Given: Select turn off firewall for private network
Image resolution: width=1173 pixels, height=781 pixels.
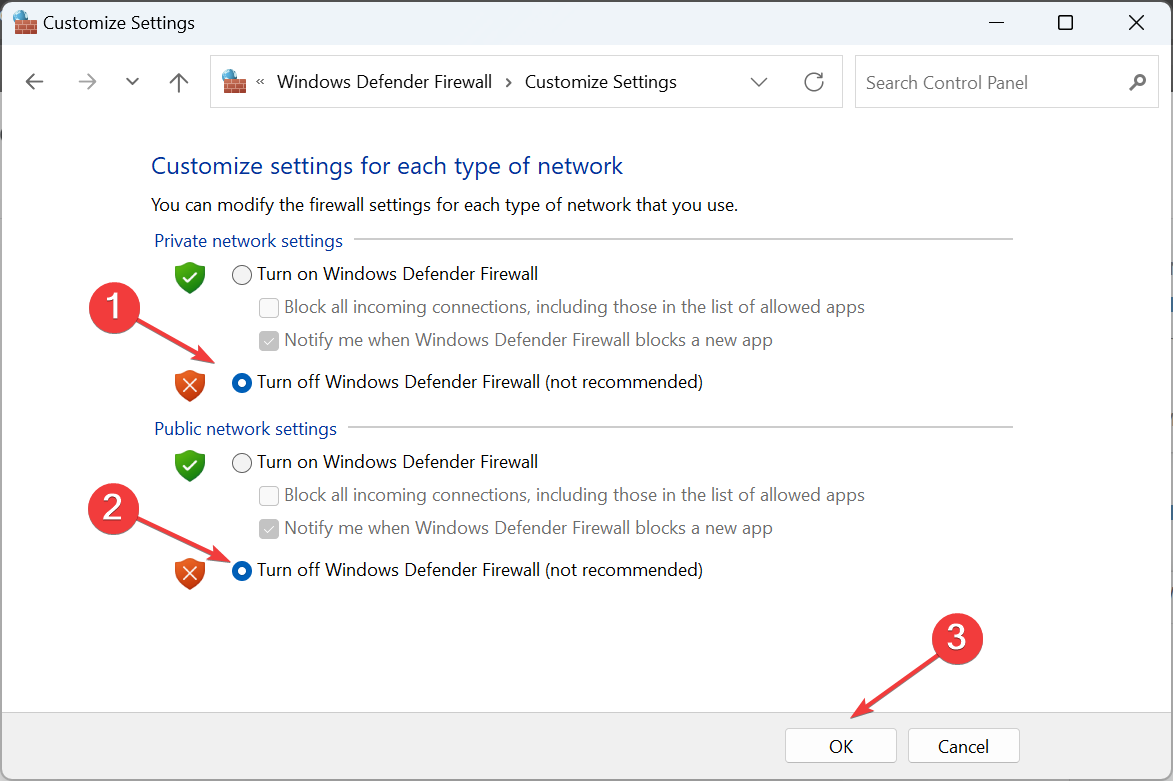Looking at the screenshot, I should [x=242, y=383].
